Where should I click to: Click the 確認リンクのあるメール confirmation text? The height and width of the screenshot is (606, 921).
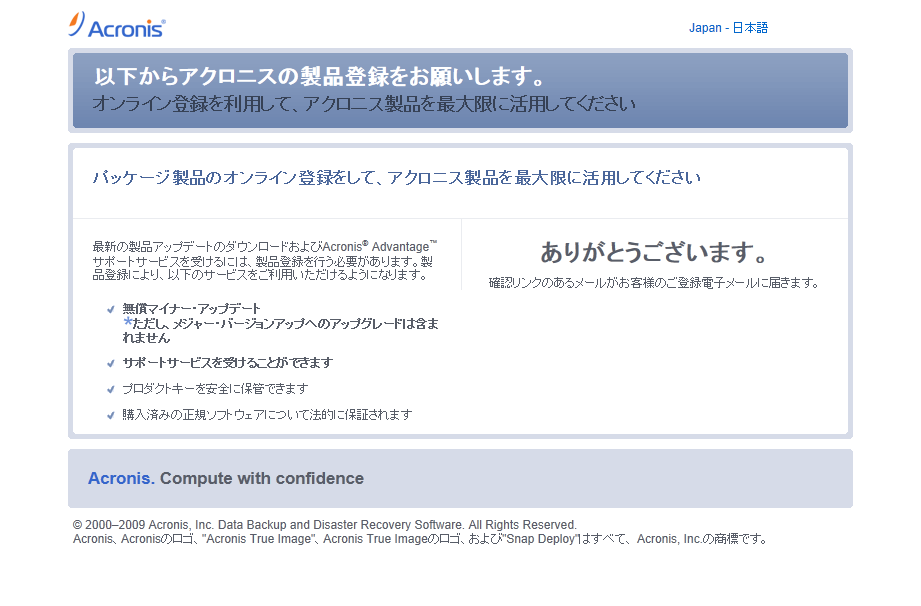[654, 283]
